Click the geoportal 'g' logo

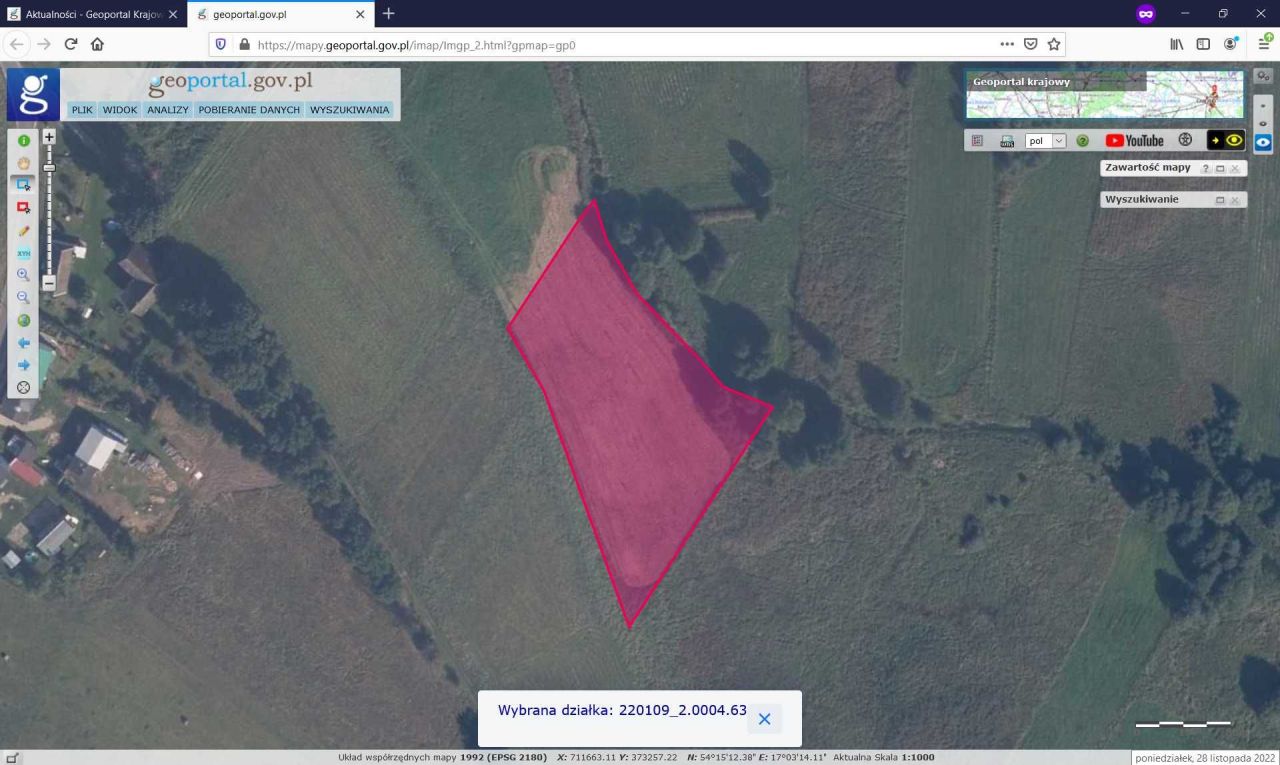(33, 94)
